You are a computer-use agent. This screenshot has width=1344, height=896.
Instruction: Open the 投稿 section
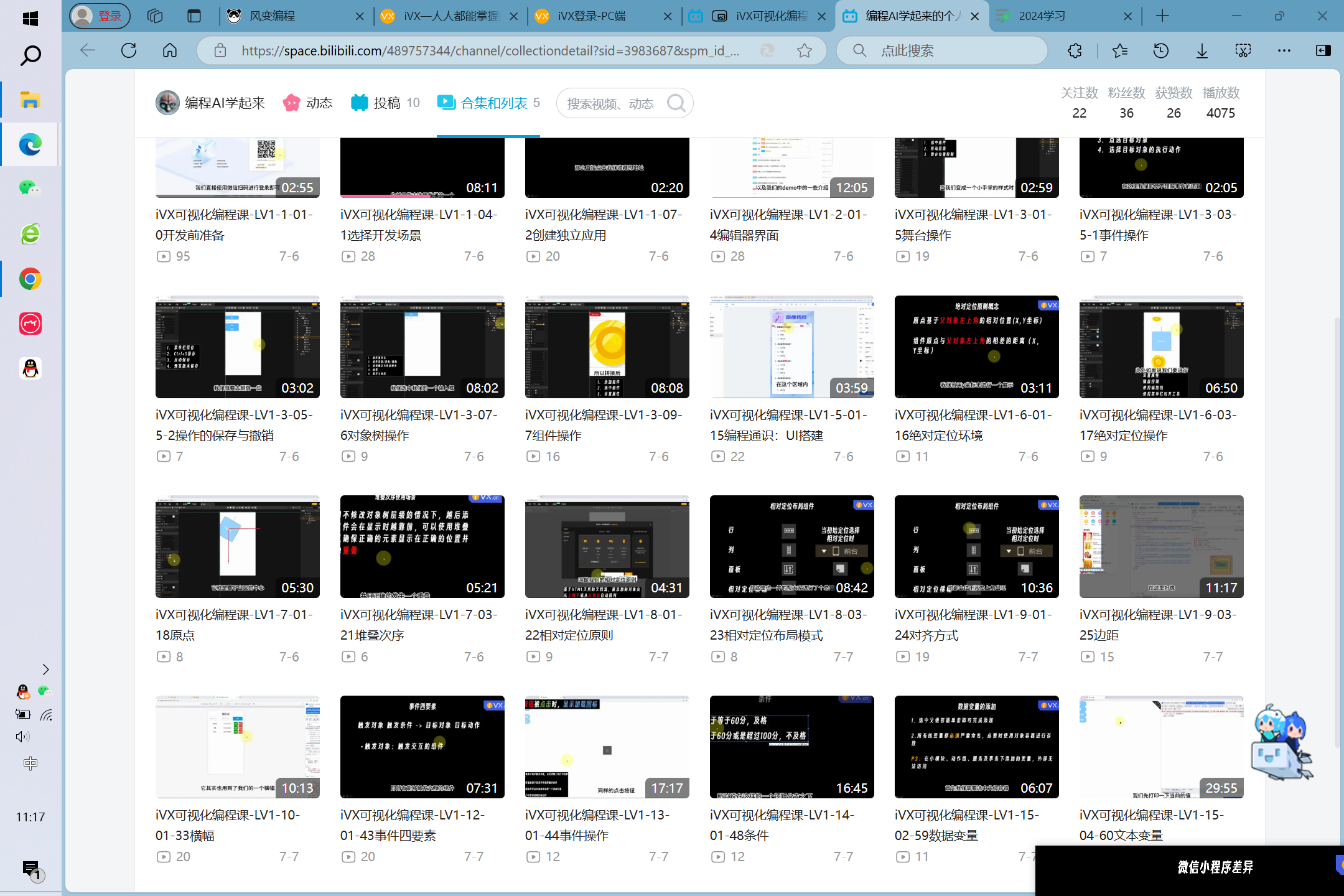(x=385, y=103)
